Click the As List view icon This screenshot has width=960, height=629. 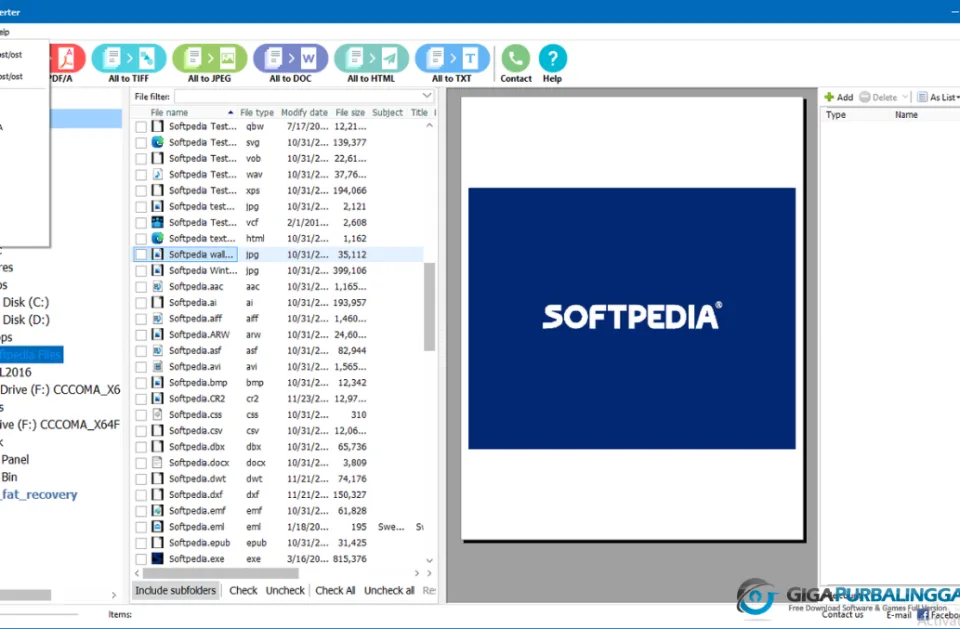pos(922,97)
